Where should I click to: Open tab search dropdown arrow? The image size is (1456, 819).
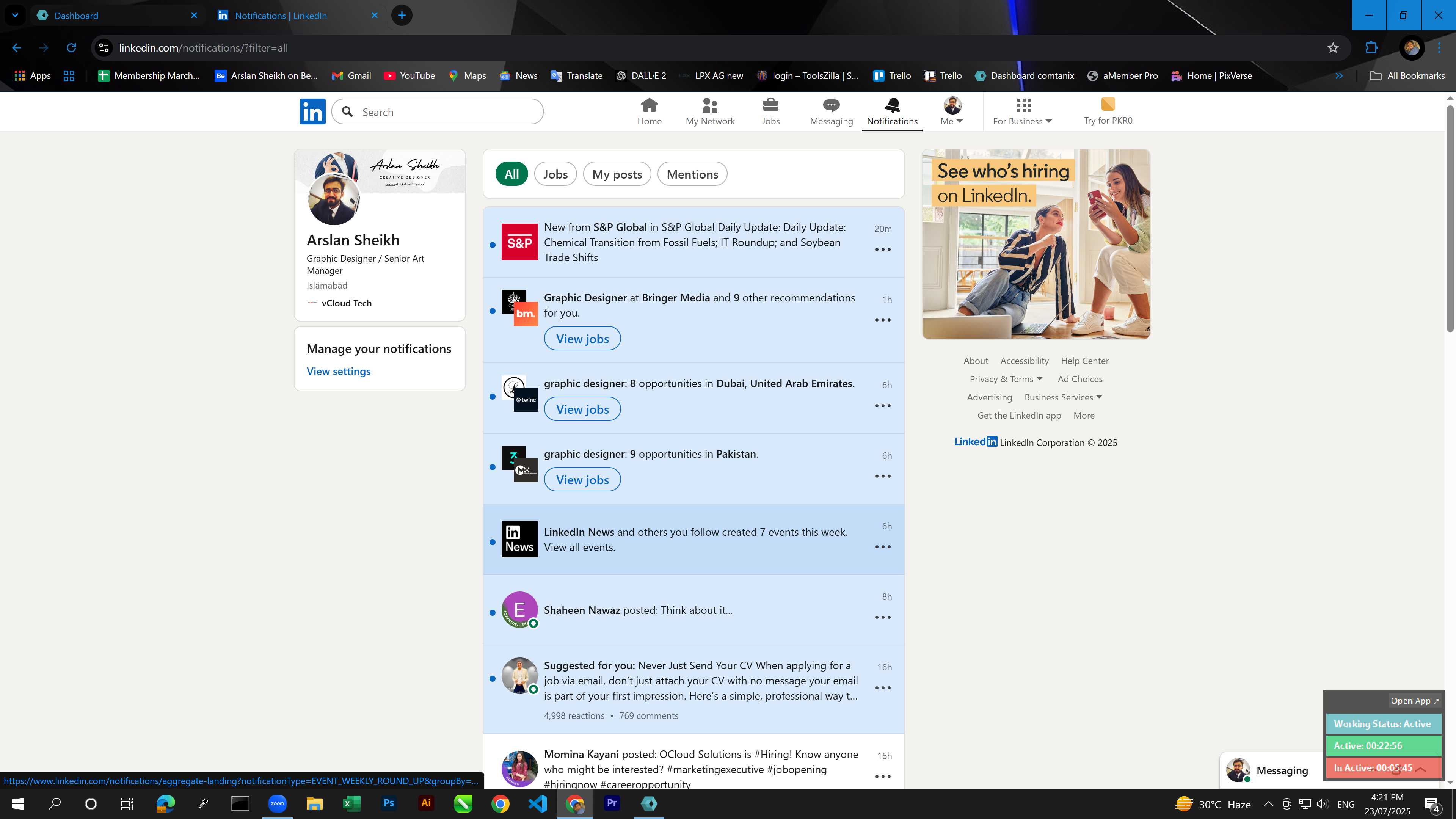15,15
